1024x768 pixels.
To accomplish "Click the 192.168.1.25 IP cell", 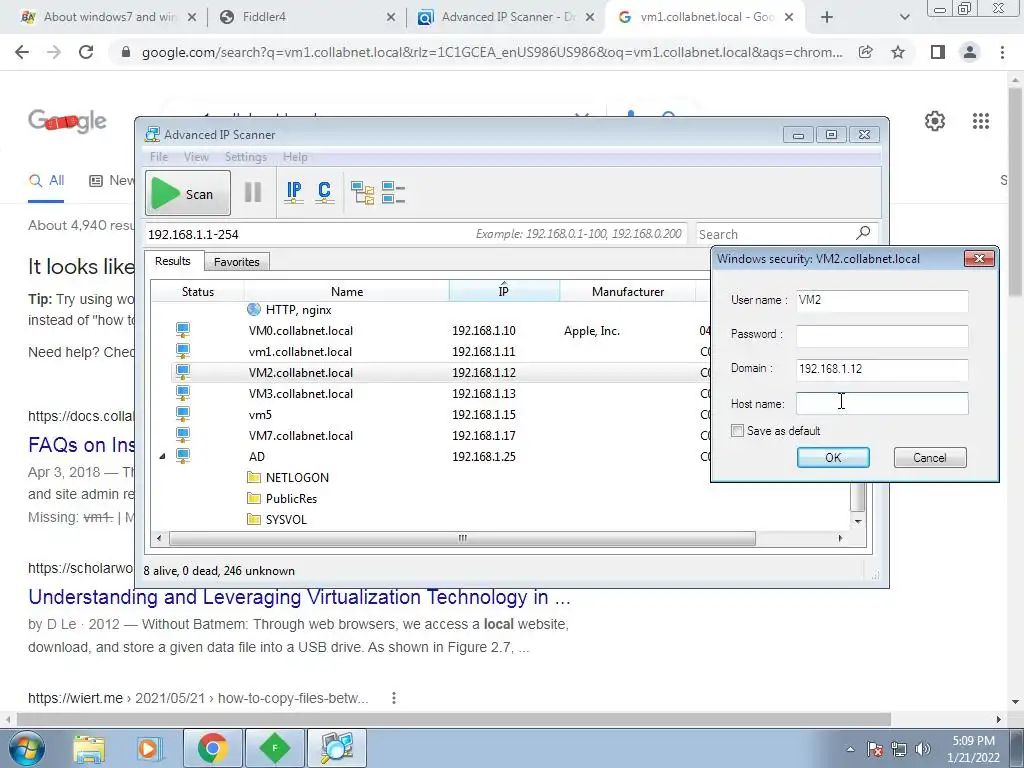I will (x=484, y=456).
